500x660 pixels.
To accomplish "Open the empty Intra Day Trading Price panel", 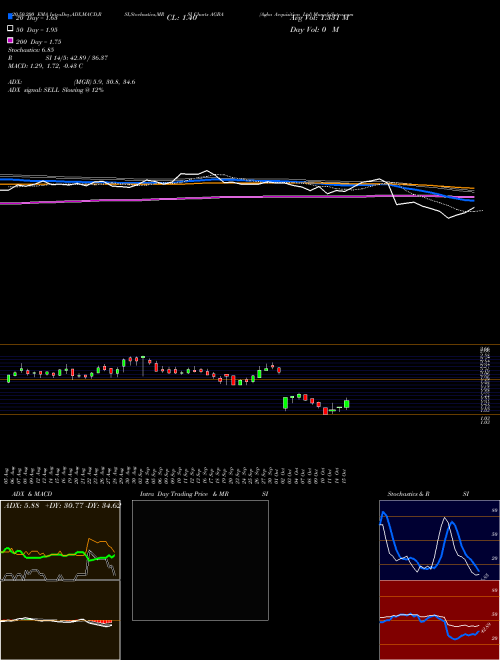I will pos(200,560).
